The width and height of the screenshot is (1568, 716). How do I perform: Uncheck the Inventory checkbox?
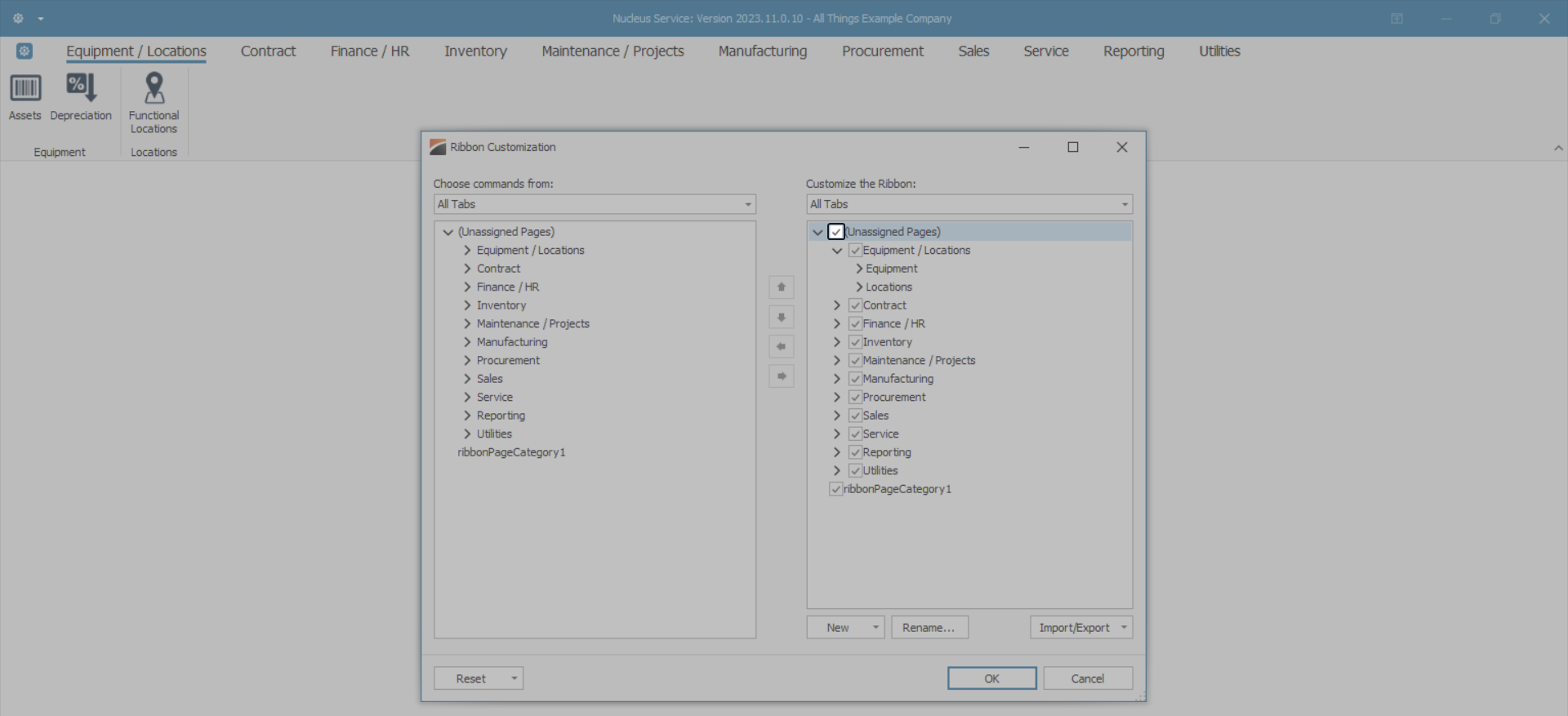(856, 342)
